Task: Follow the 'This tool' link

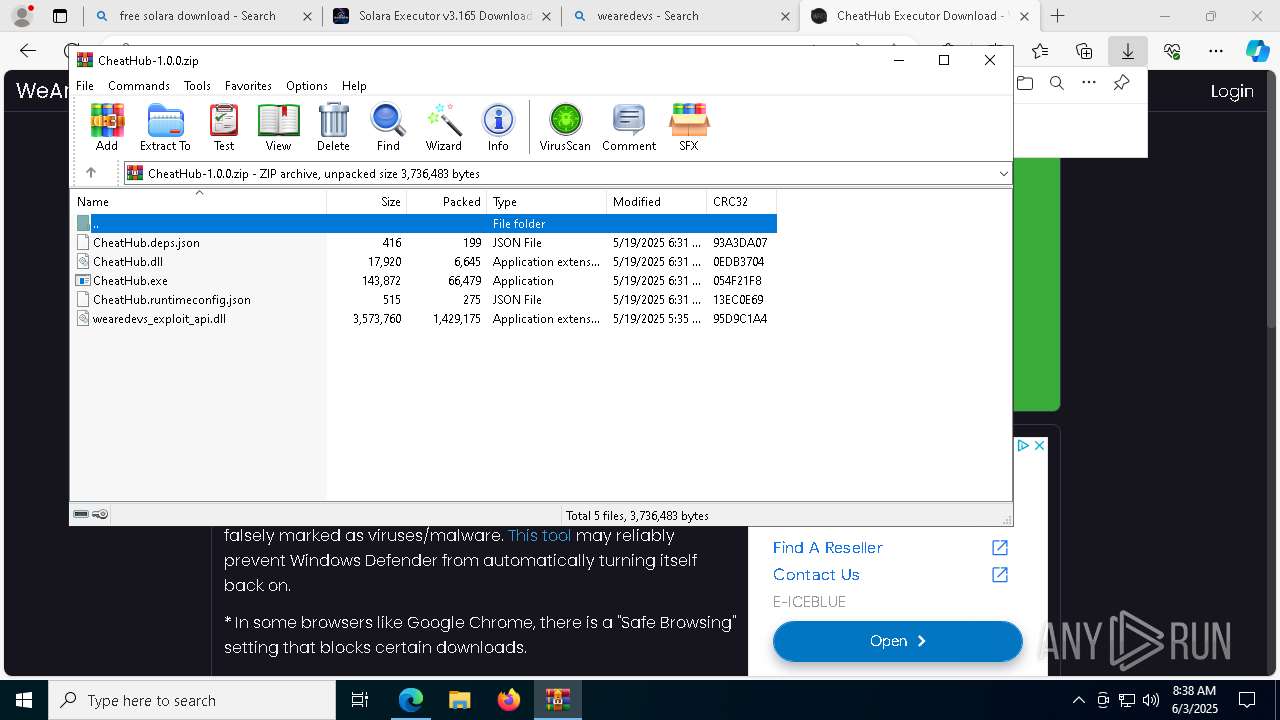Action: [540, 535]
